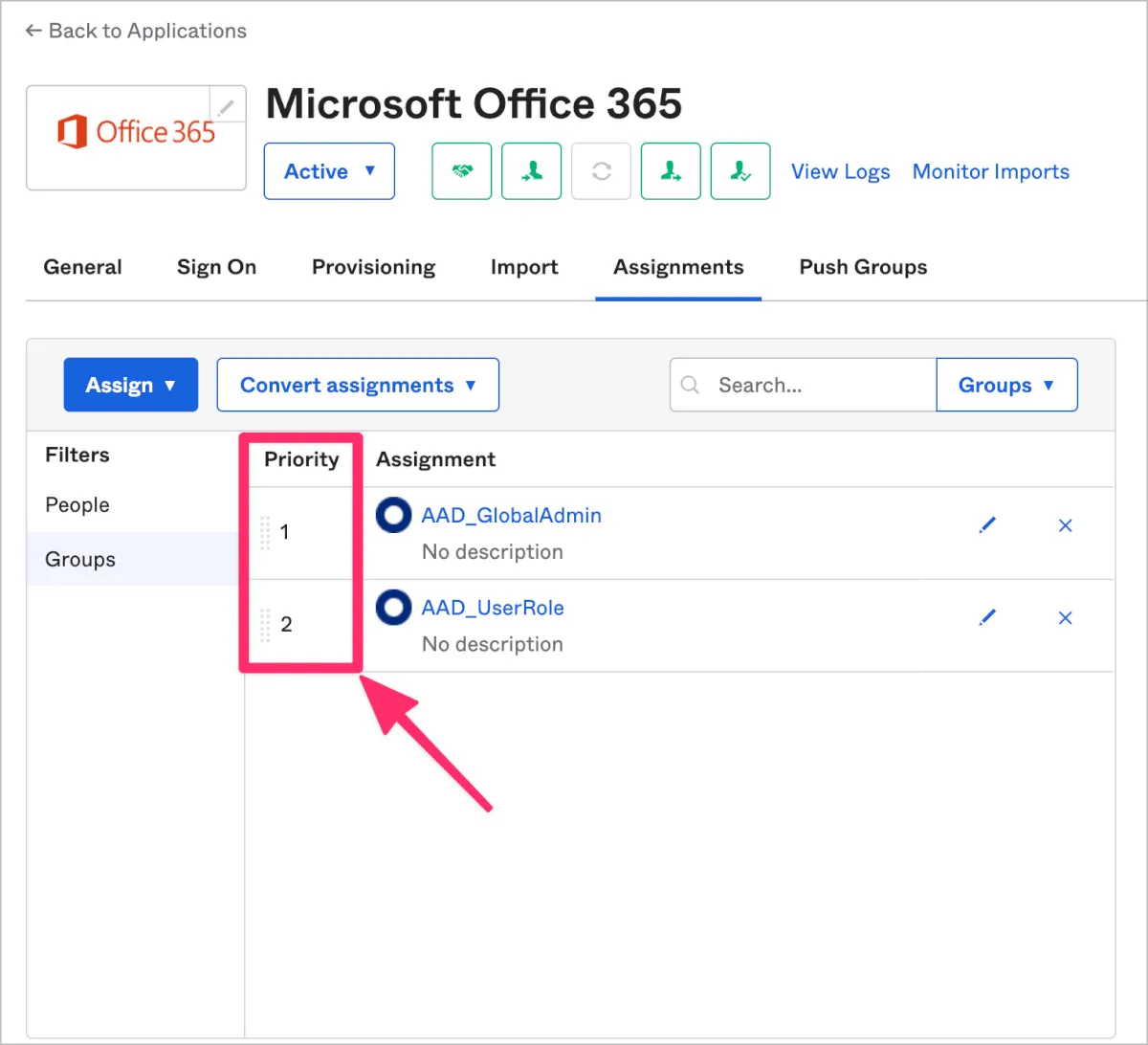Click the user with checkmark icon

coord(740,171)
